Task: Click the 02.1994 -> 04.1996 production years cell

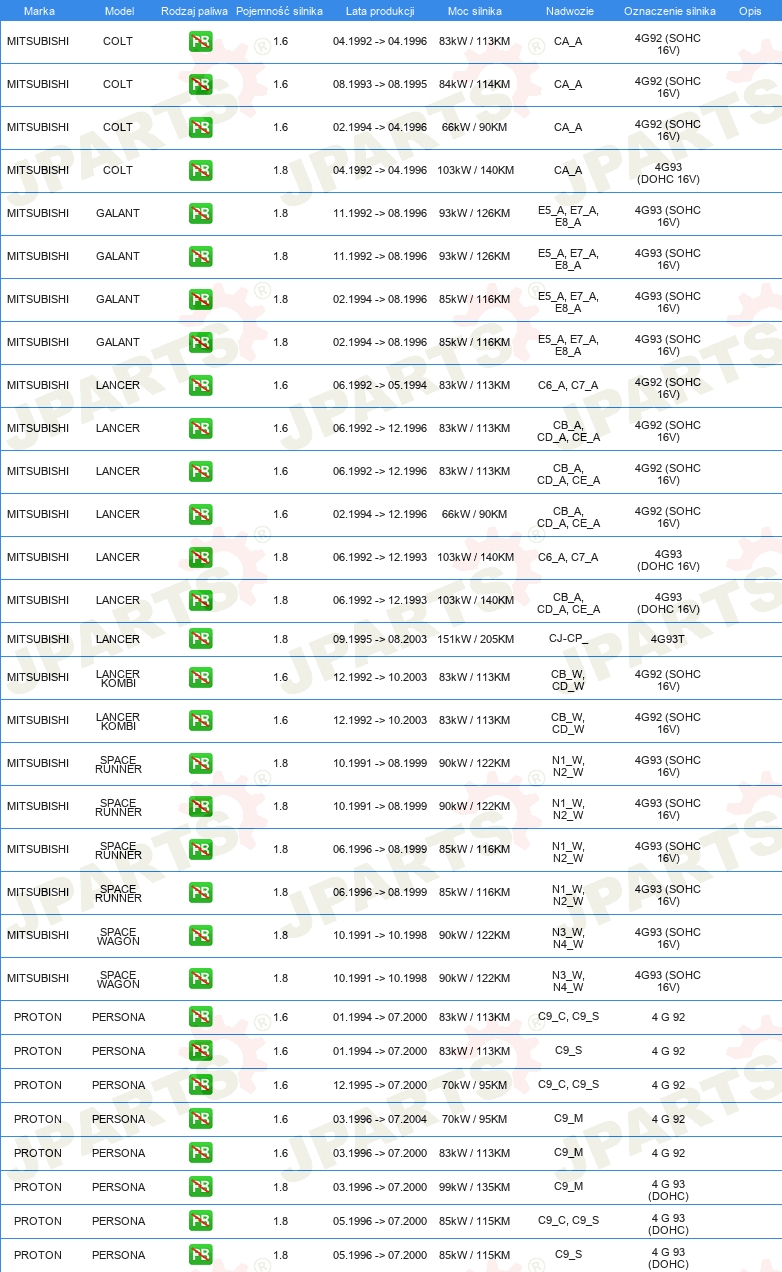Action: click(x=380, y=128)
